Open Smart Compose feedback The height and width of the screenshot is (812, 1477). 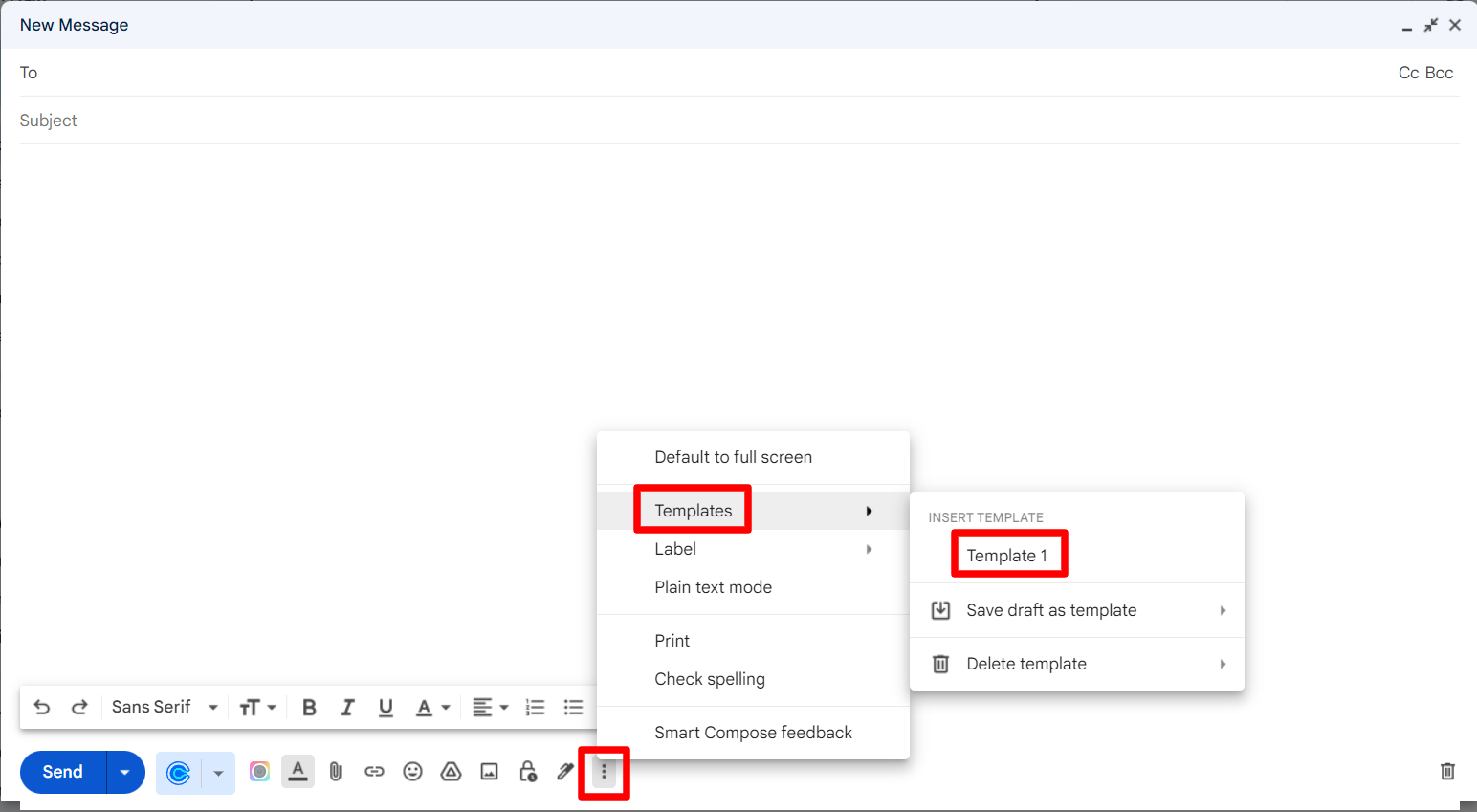coord(753,733)
